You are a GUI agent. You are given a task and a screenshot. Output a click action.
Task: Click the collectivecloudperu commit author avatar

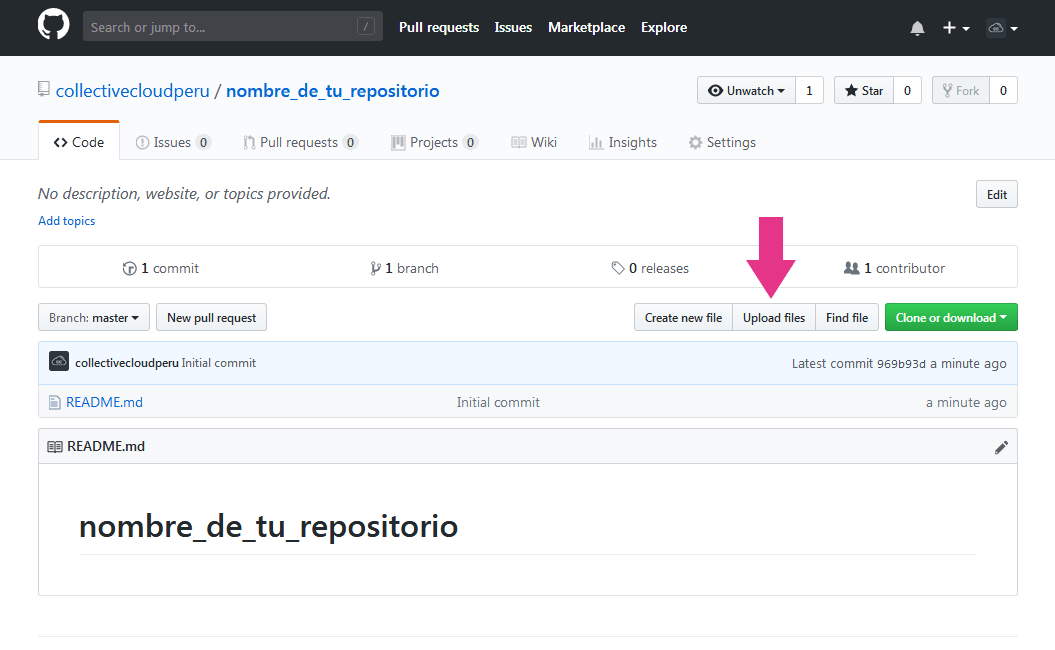[59, 362]
